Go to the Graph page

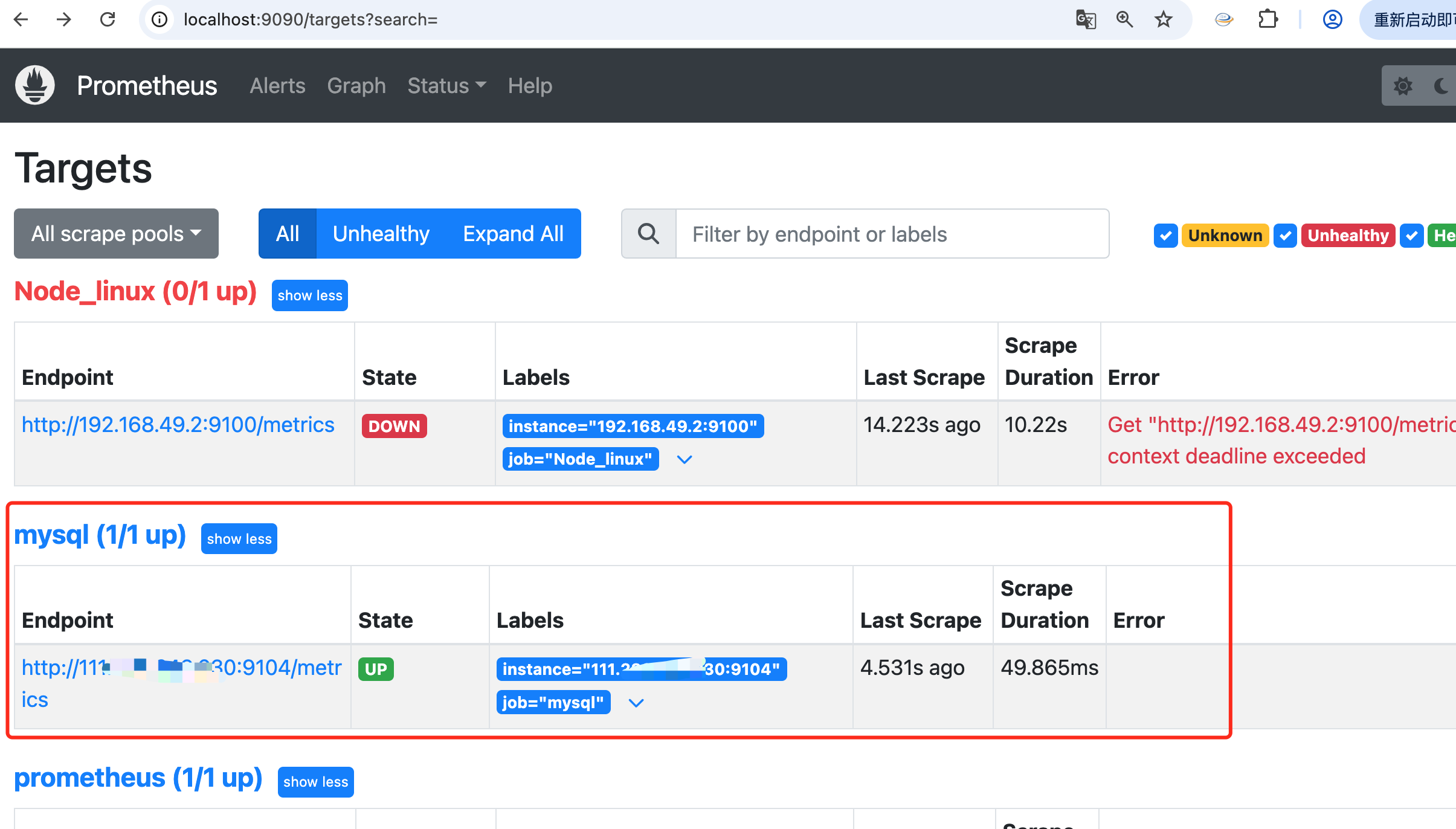click(356, 86)
